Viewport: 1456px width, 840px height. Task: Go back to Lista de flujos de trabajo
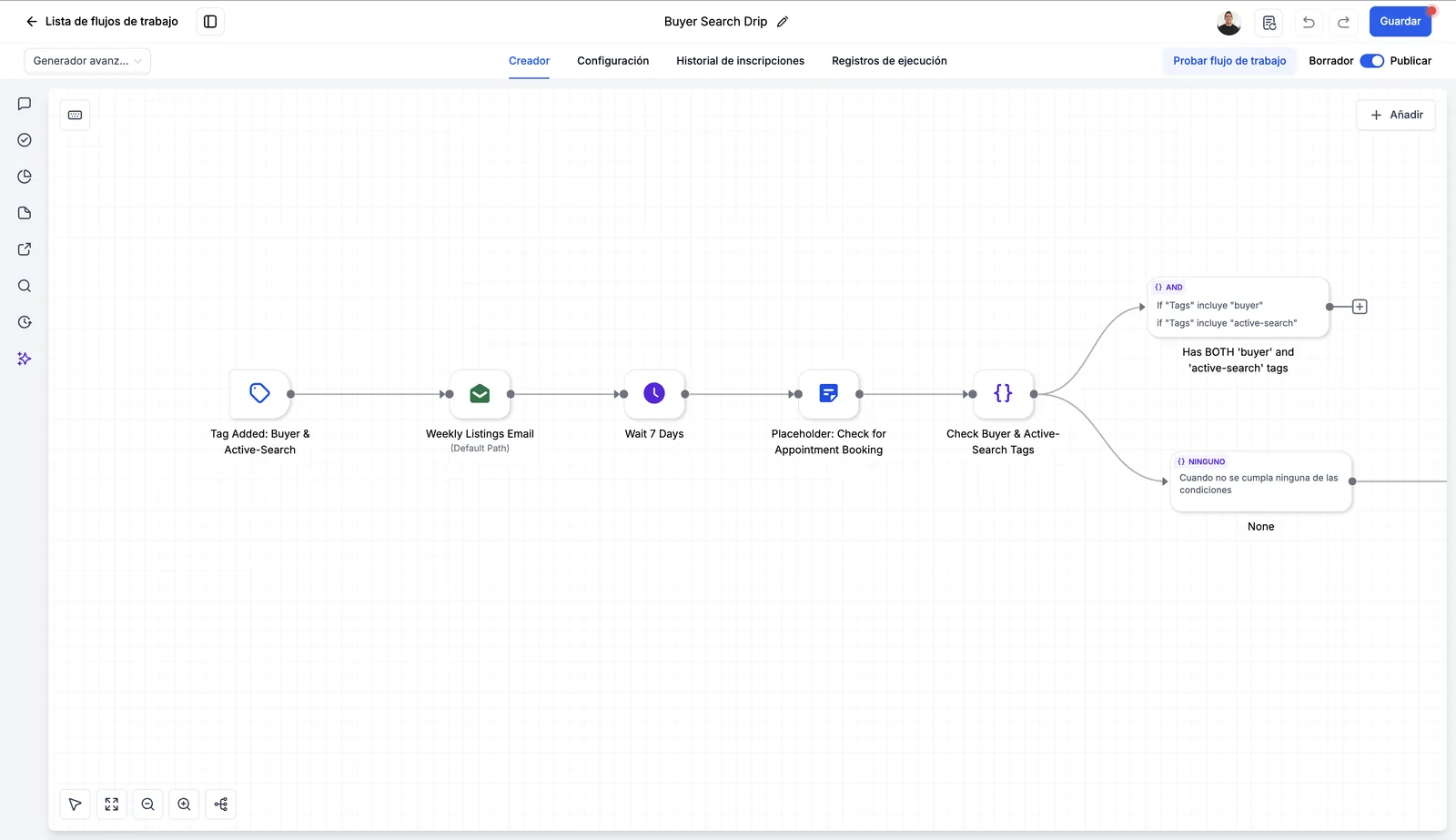(x=102, y=21)
